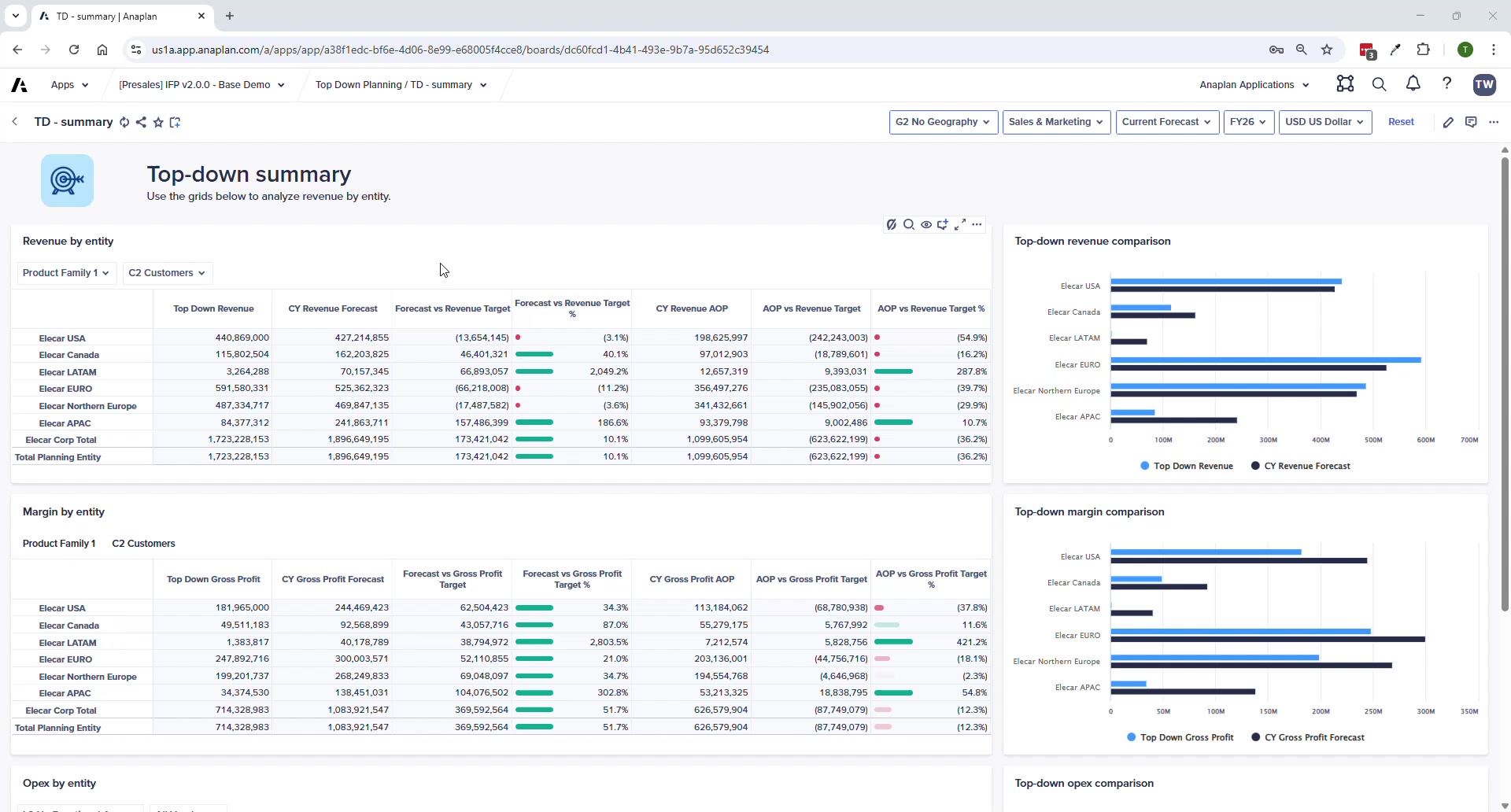Maximize the Revenue by entity card
Screen dimensions: 1511x812
click(959, 225)
